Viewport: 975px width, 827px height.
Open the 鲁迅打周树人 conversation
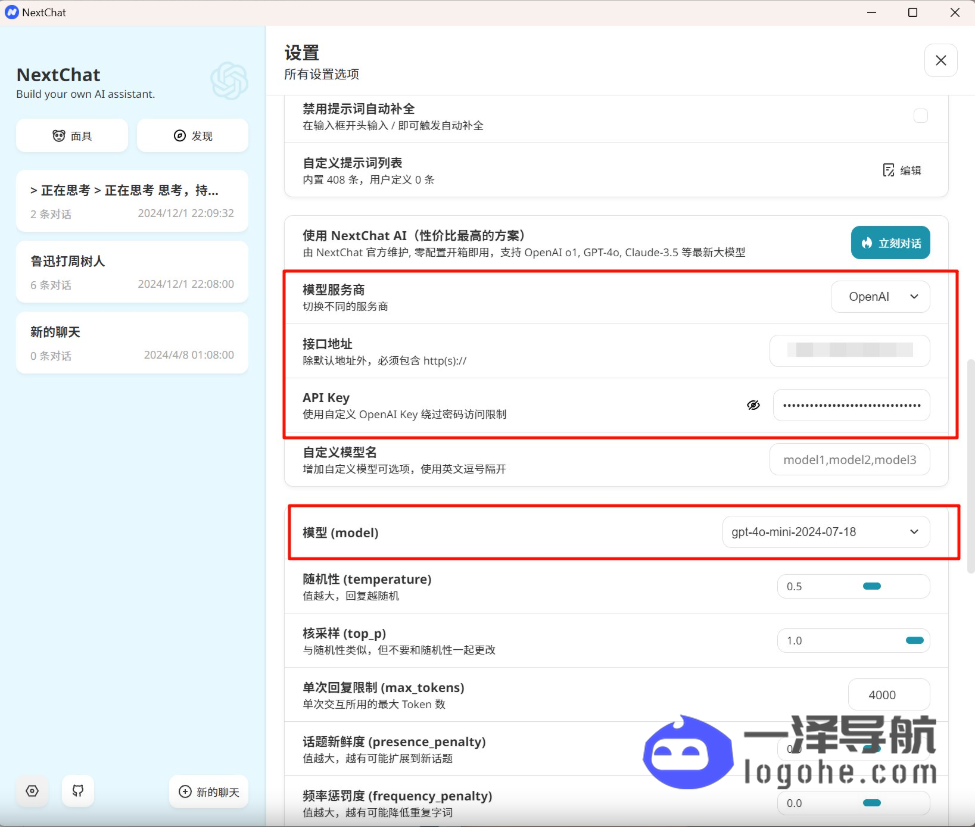point(132,271)
